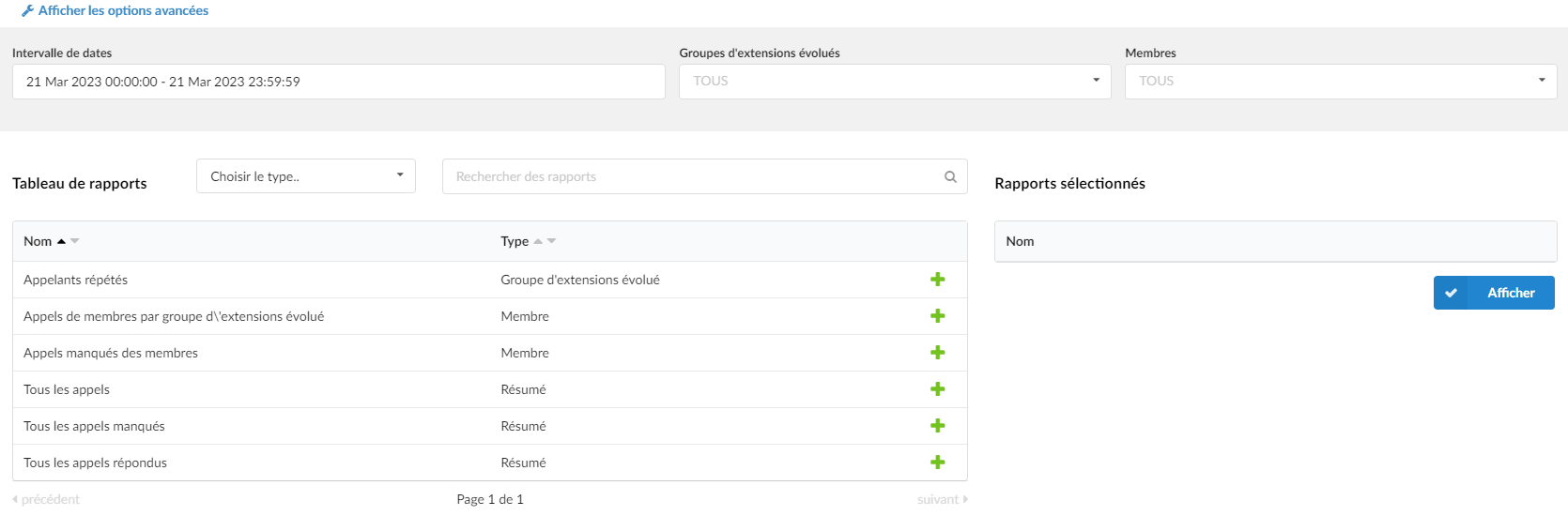This screenshot has width=1568, height=516.
Task: Select the Appelants répétés row name
Action: pyautogui.click(x=75, y=280)
